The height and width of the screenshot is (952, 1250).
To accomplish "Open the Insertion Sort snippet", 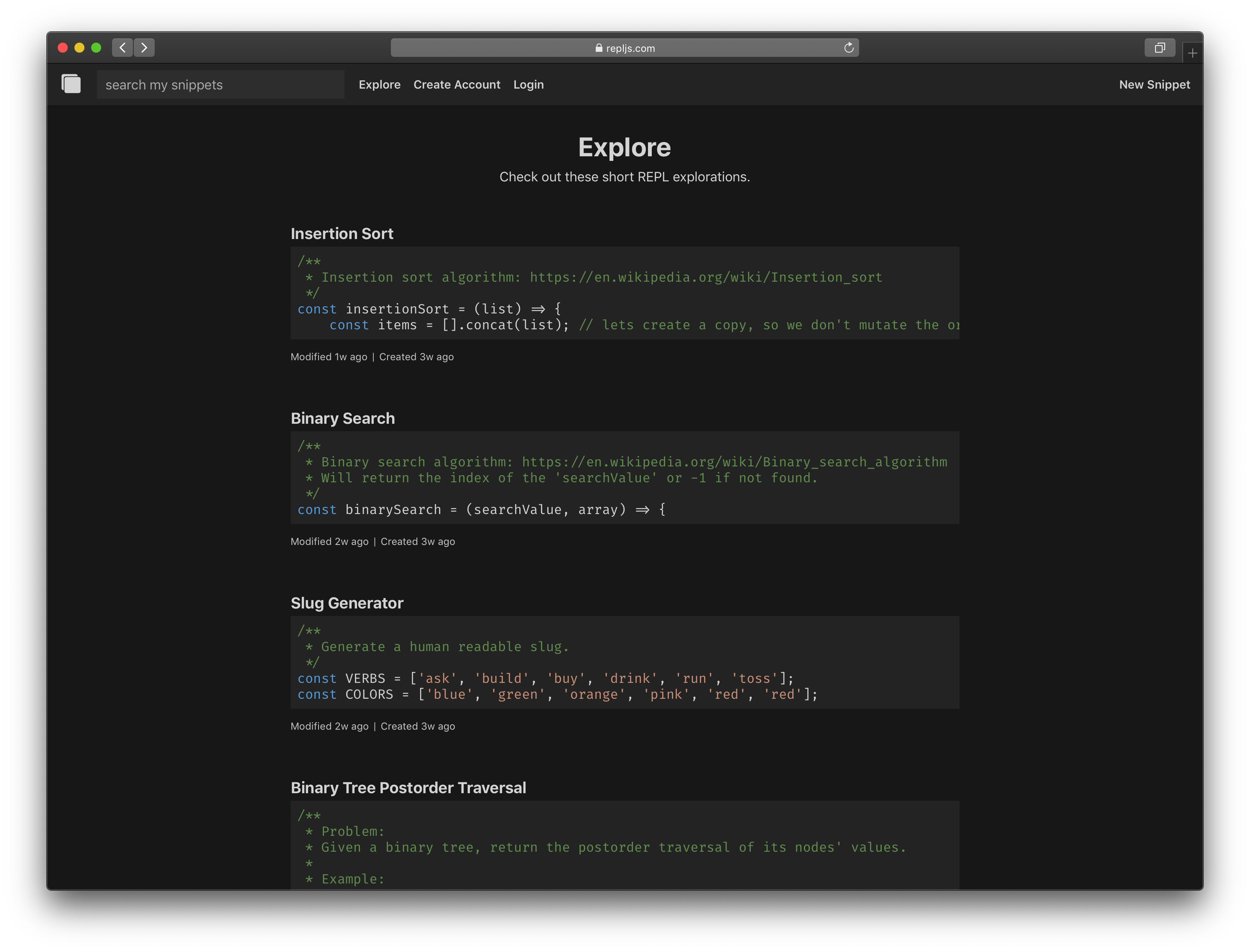I will (342, 233).
